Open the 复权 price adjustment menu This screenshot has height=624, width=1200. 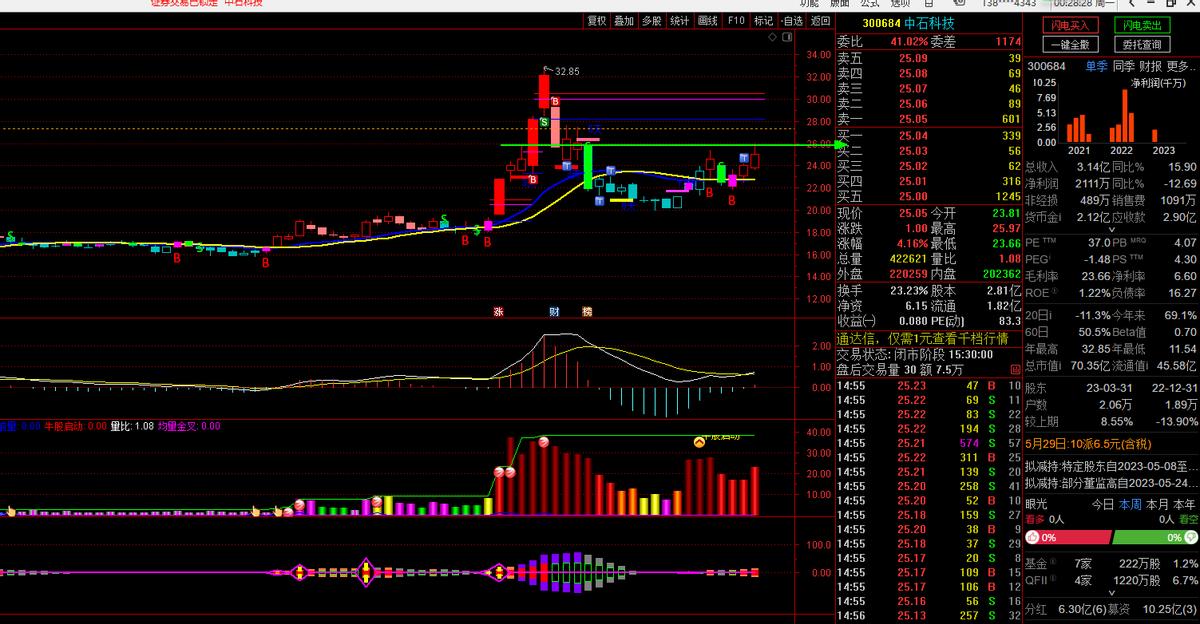coord(597,20)
